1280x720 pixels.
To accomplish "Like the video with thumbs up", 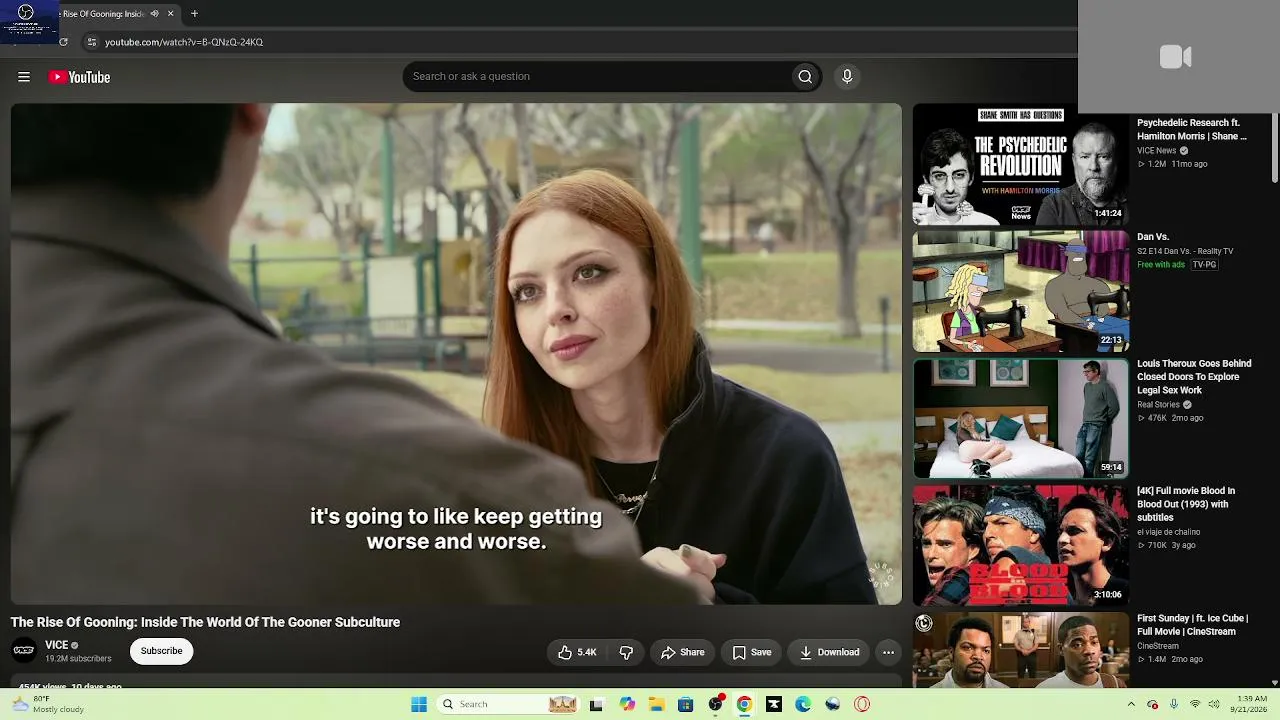I will pyautogui.click(x=577, y=652).
